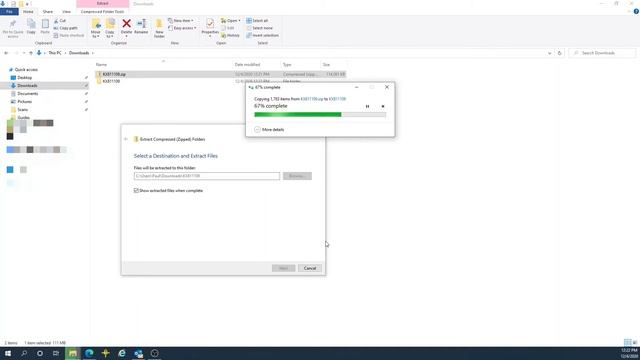Switch to the View ribbon tab
Image resolution: width=640 pixels, height=360 pixels.
[67, 12]
